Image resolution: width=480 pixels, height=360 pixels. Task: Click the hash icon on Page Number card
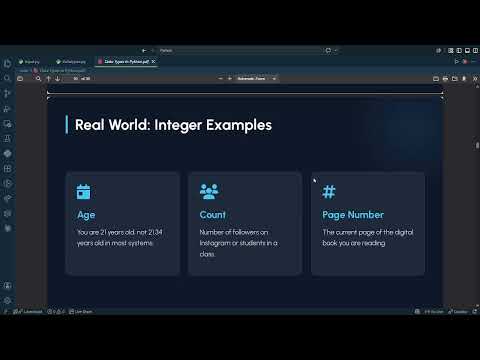(x=329, y=192)
